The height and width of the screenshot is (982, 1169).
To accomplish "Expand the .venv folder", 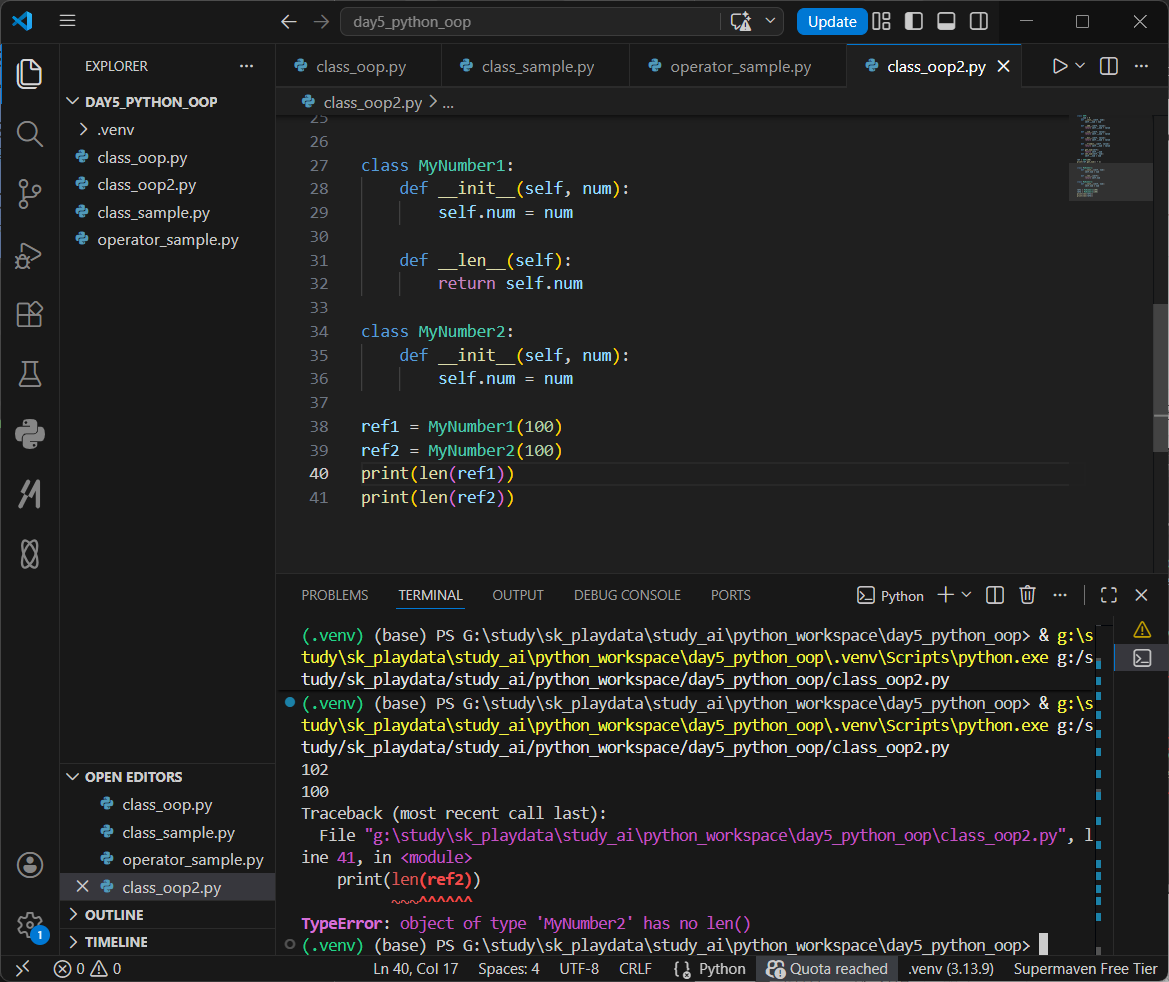I will pyautogui.click(x=167, y=130).
